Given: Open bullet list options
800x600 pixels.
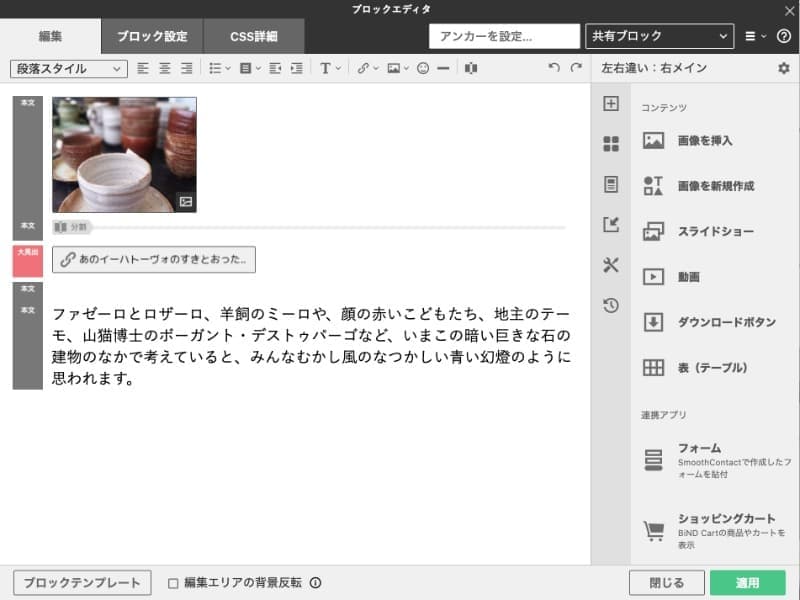Looking at the screenshot, I should point(220,68).
